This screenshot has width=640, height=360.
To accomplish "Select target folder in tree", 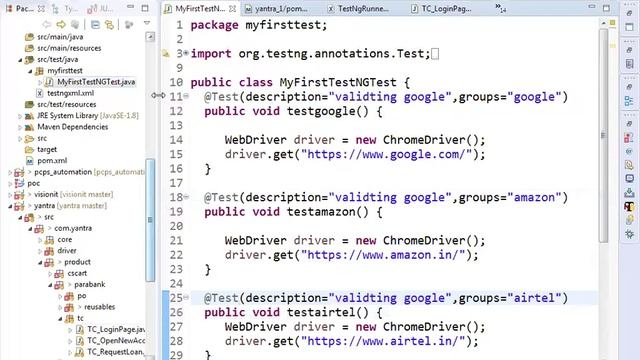I will 47,149.
